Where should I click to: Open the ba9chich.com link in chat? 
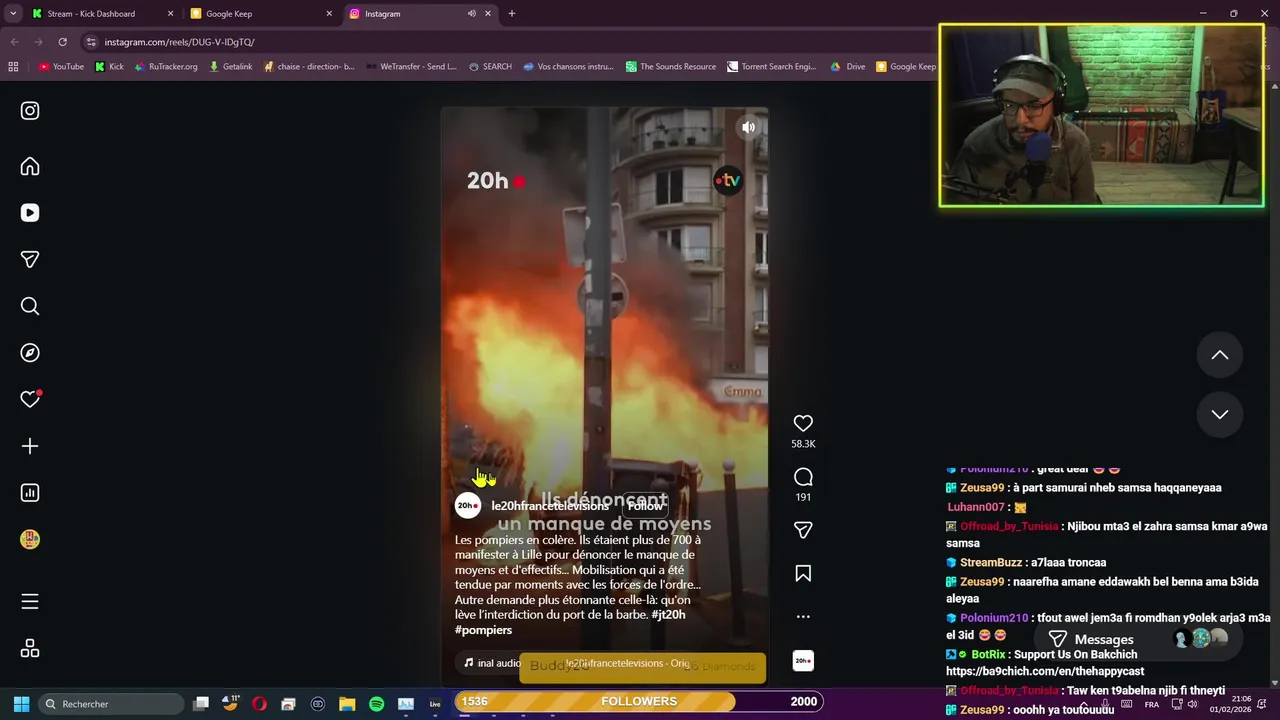[x=1045, y=671]
